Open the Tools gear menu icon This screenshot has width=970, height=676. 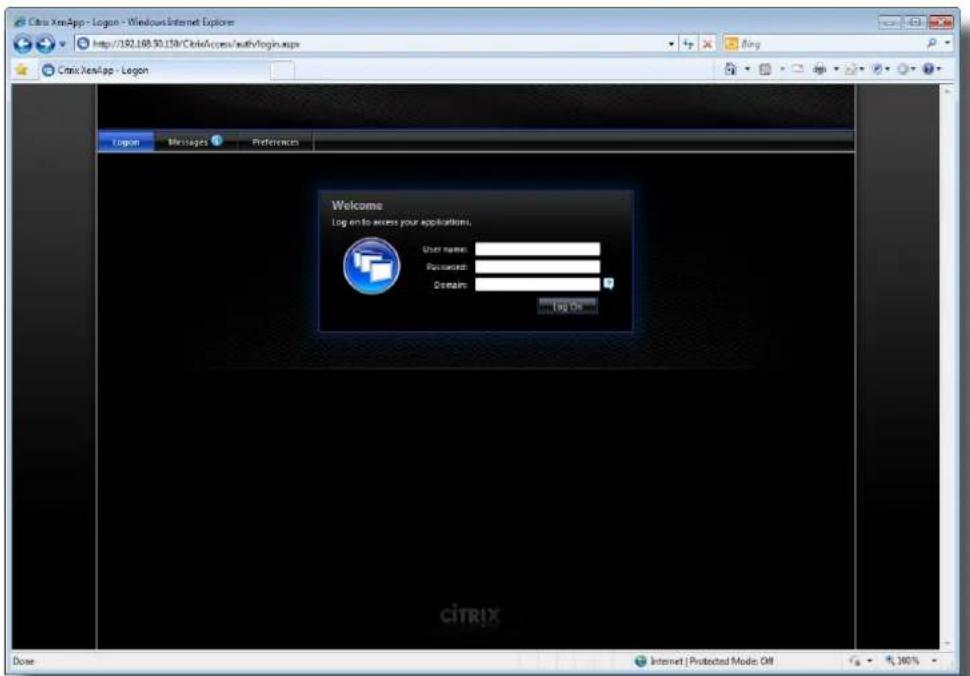click(x=906, y=69)
